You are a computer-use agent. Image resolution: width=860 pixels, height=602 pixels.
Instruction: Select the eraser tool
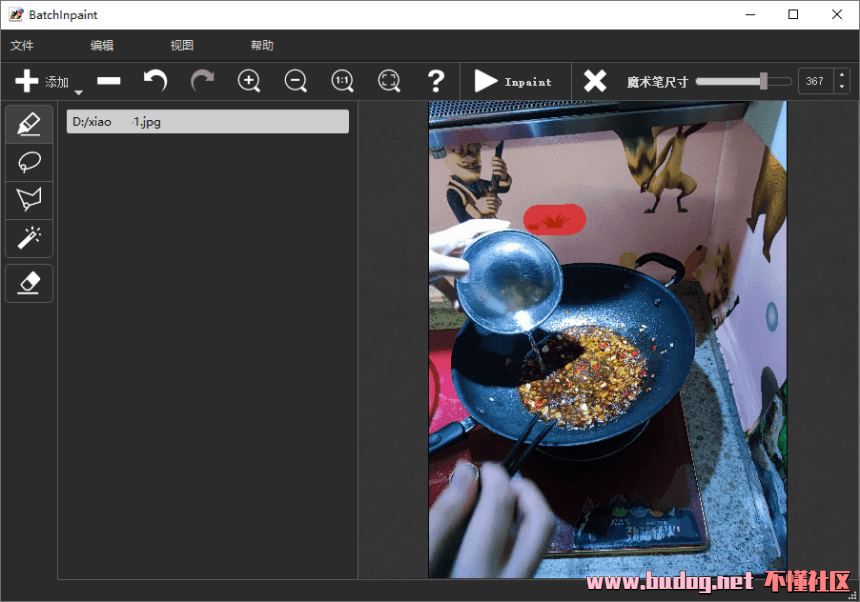click(29, 283)
